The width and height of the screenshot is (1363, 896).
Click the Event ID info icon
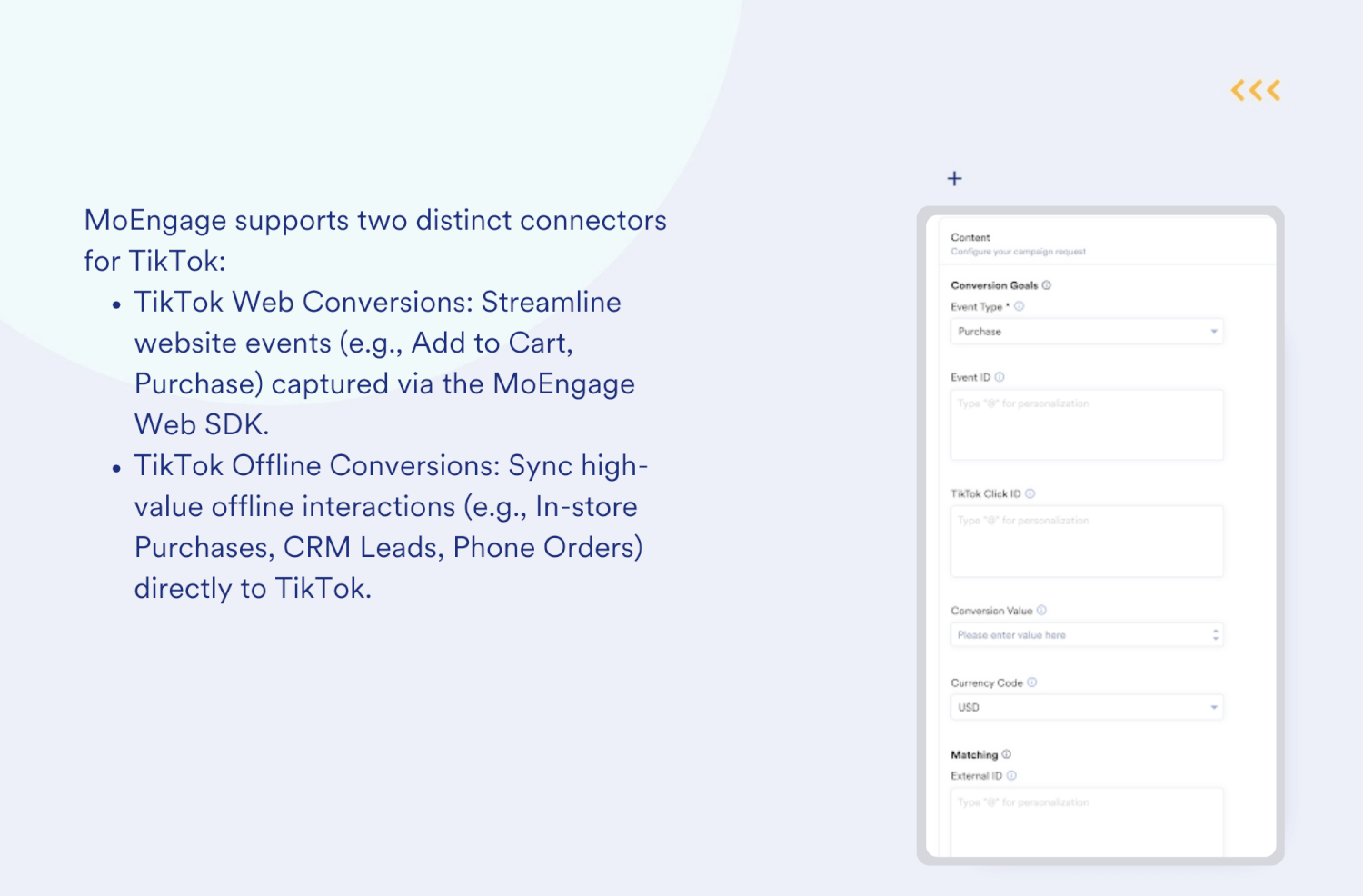[1000, 376]
